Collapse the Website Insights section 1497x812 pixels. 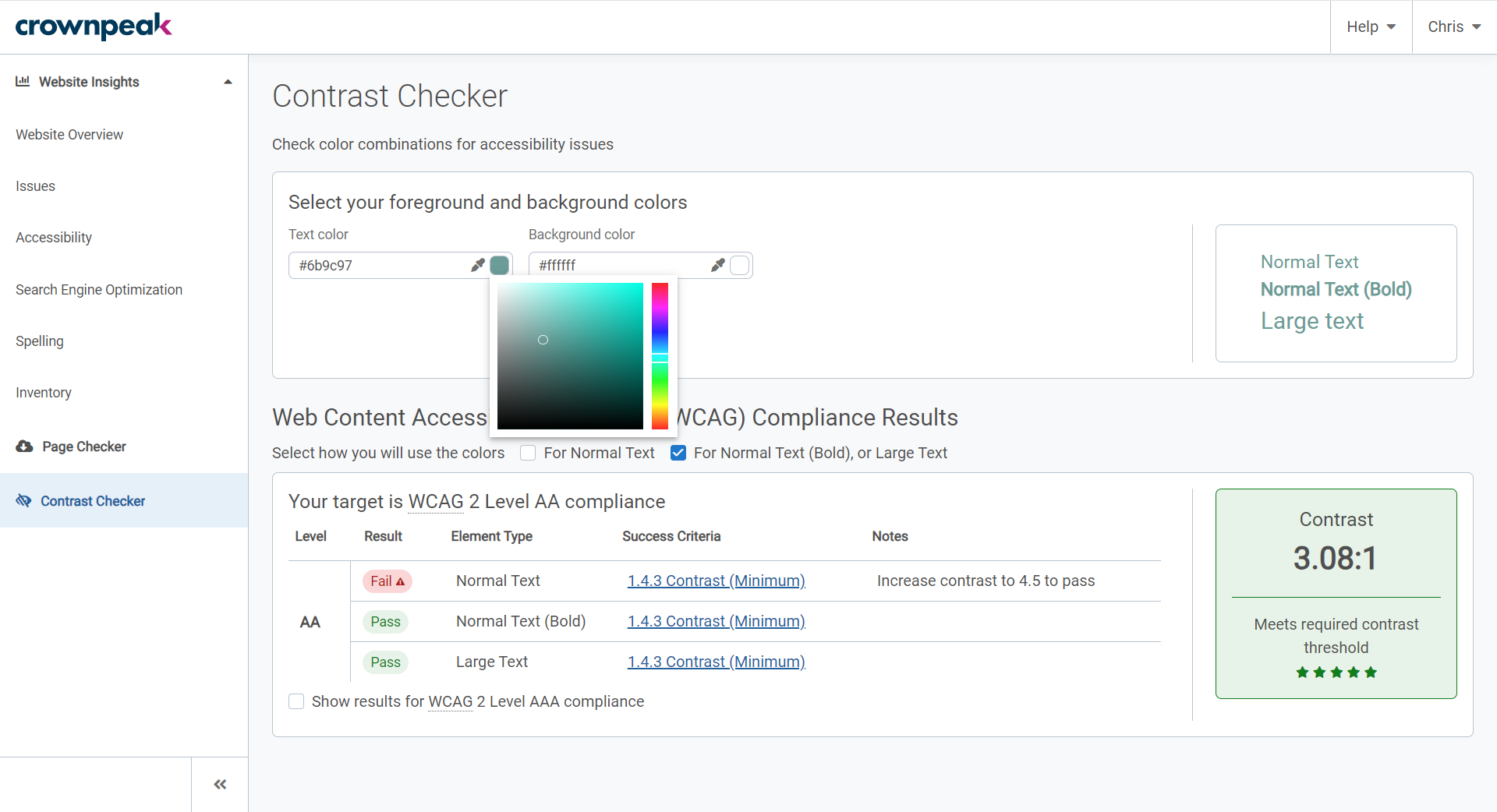point(227,81)
